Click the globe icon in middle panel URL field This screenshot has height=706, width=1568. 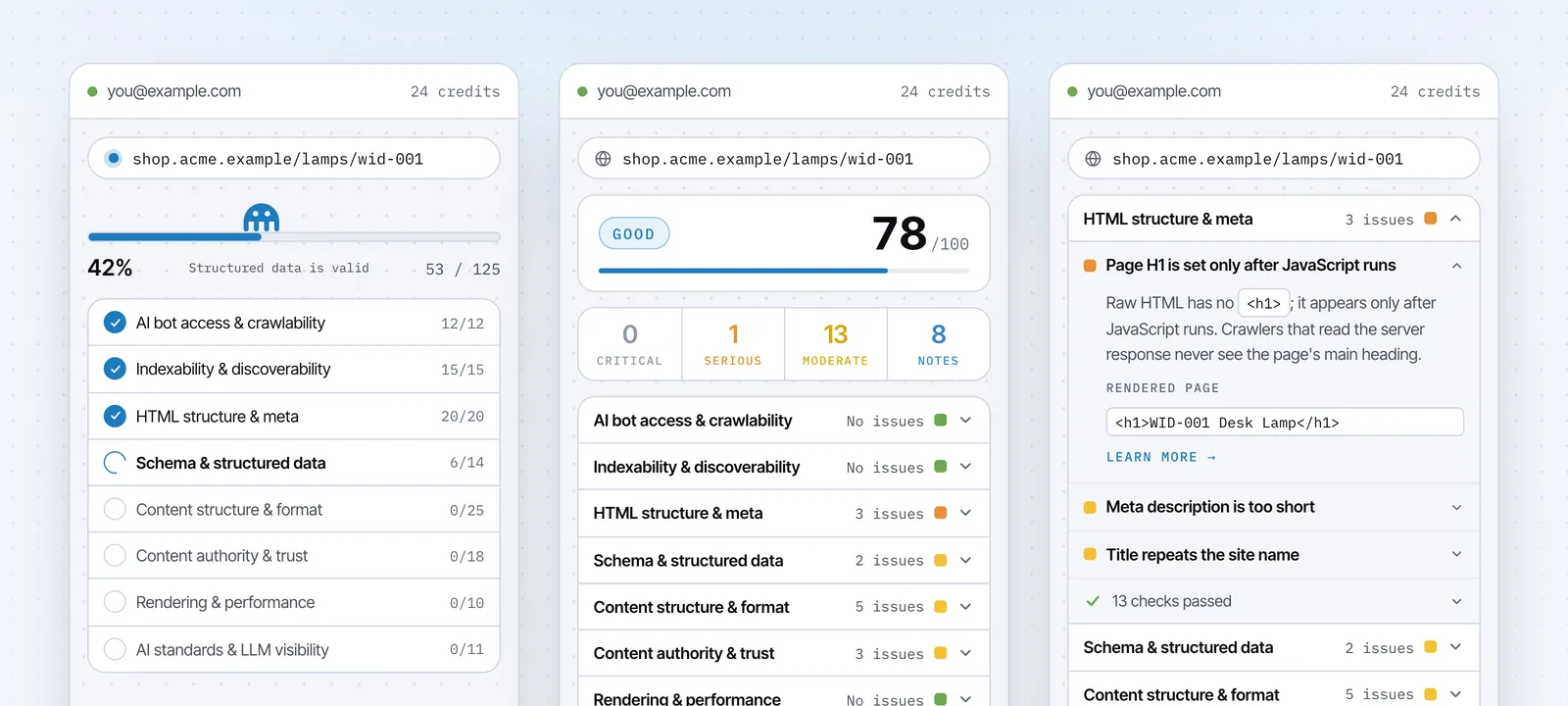(603, 159)
